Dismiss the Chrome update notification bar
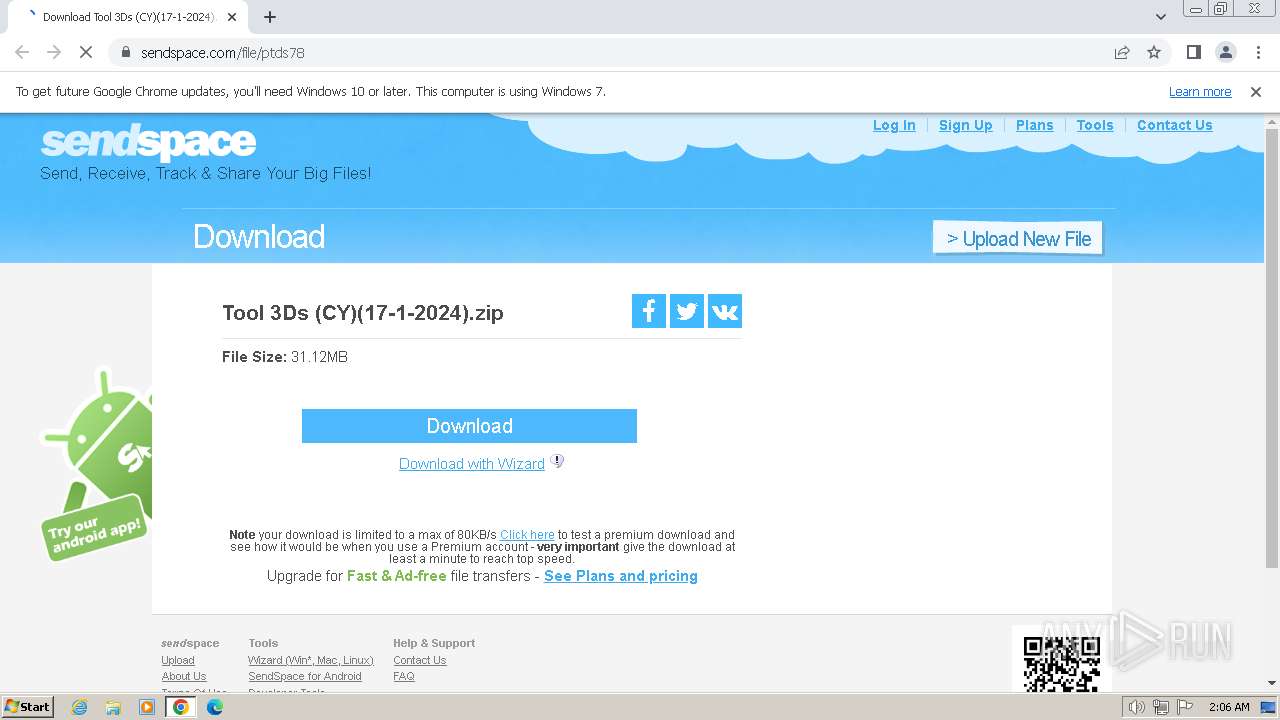Screen dimensions: 1280x720 point(1256,91)
